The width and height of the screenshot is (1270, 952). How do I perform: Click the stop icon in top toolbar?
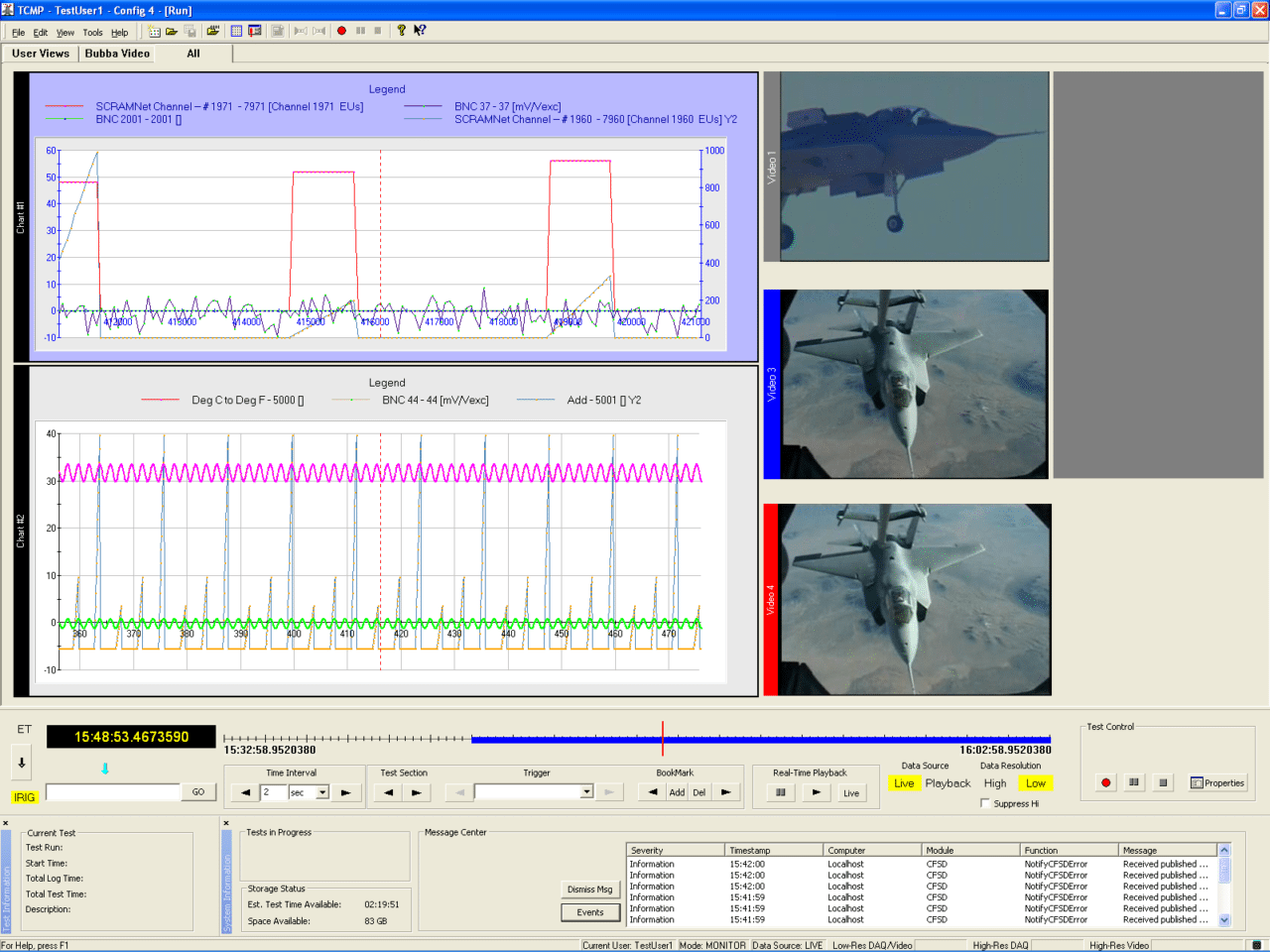coord(377,31)
